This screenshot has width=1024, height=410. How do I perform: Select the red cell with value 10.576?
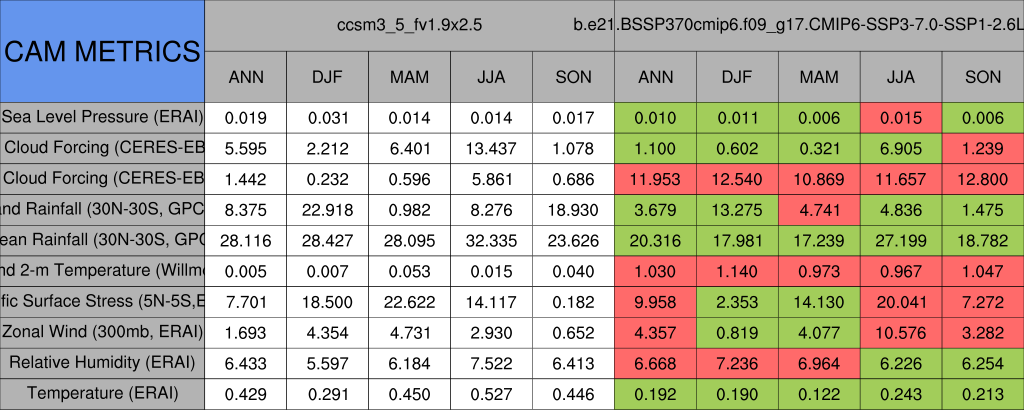(901, 332)
